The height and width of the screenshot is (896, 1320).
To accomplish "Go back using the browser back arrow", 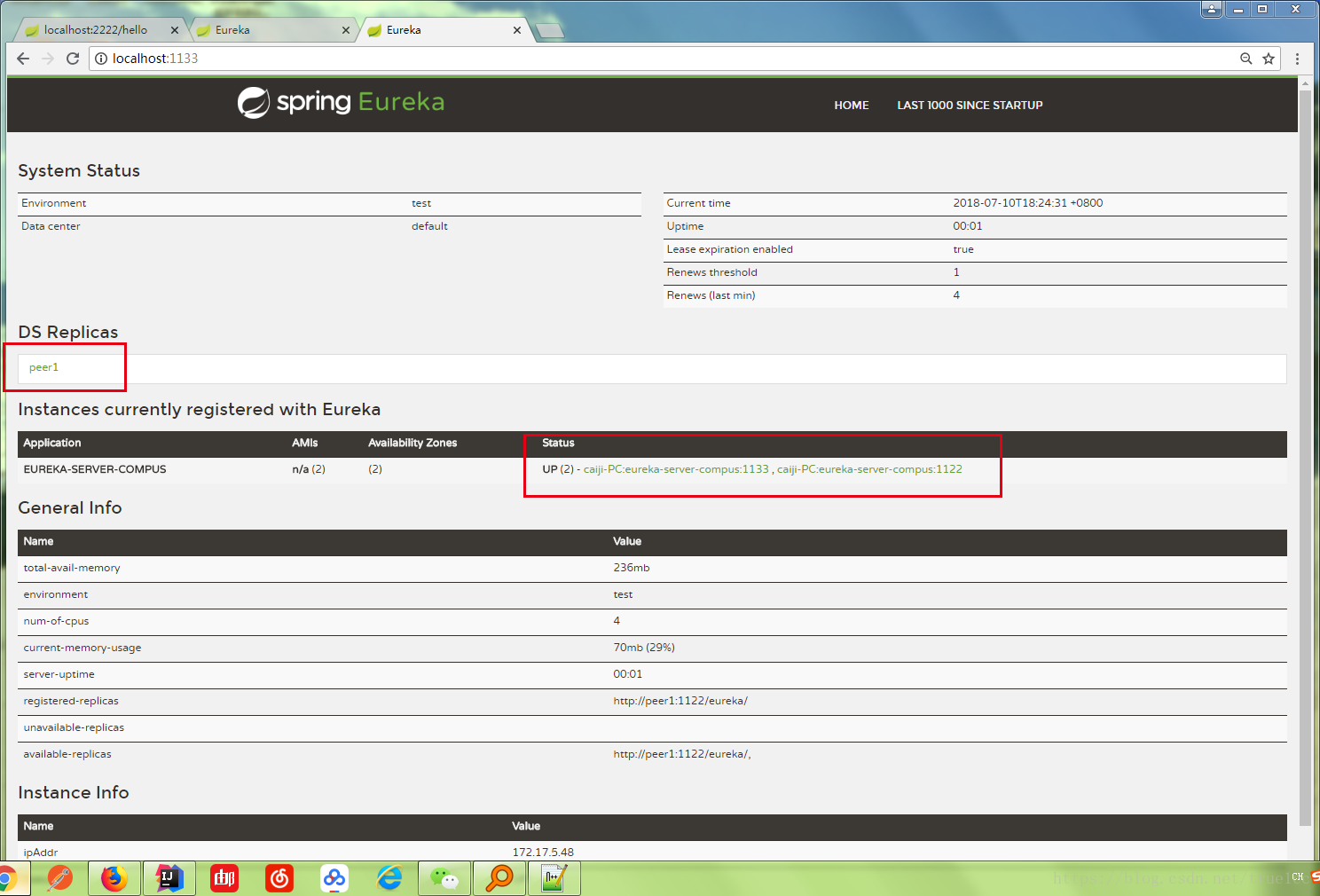I will pyautogui.click(x=24, y=59).
